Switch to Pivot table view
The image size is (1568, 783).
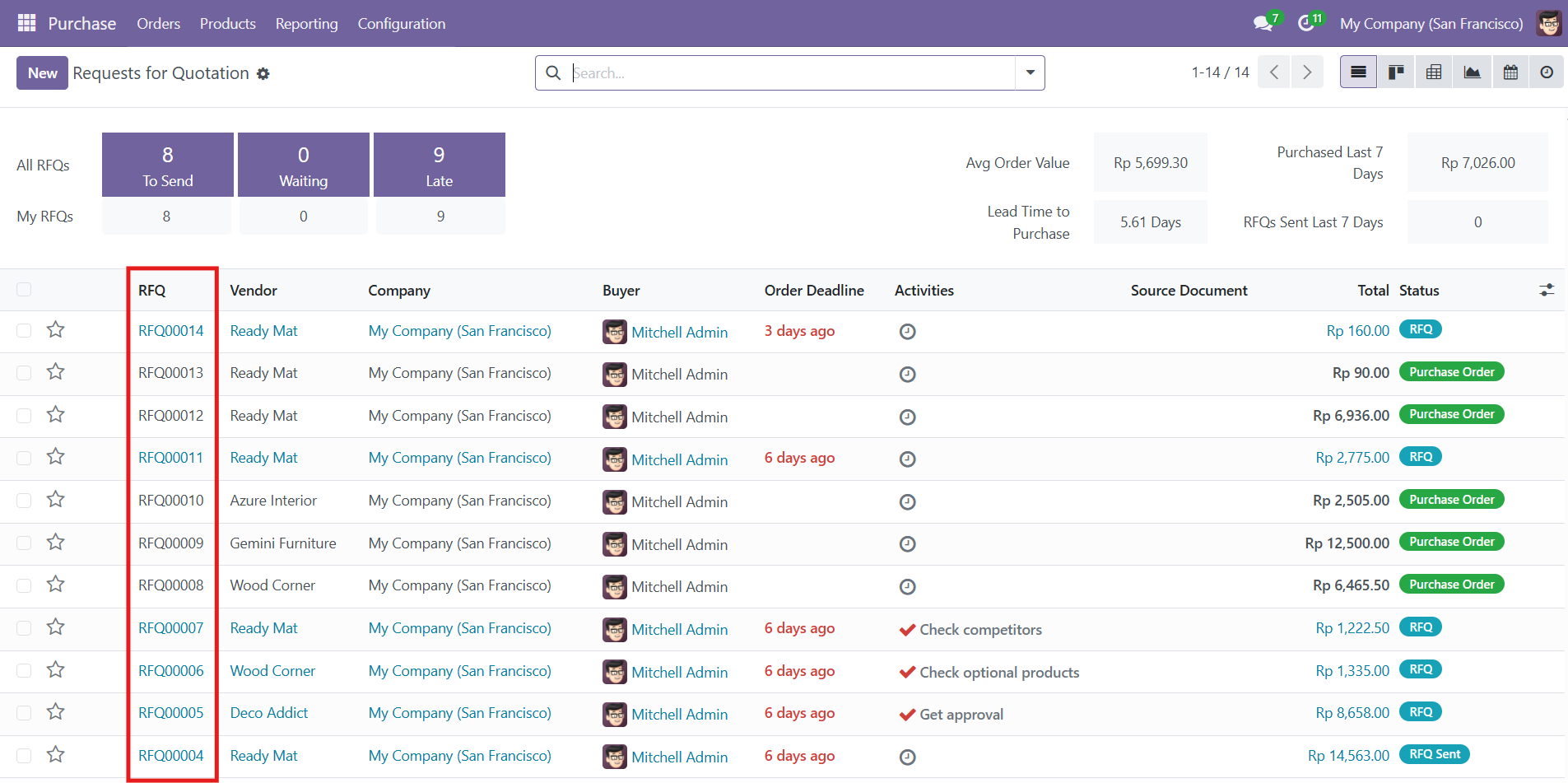1434,72
